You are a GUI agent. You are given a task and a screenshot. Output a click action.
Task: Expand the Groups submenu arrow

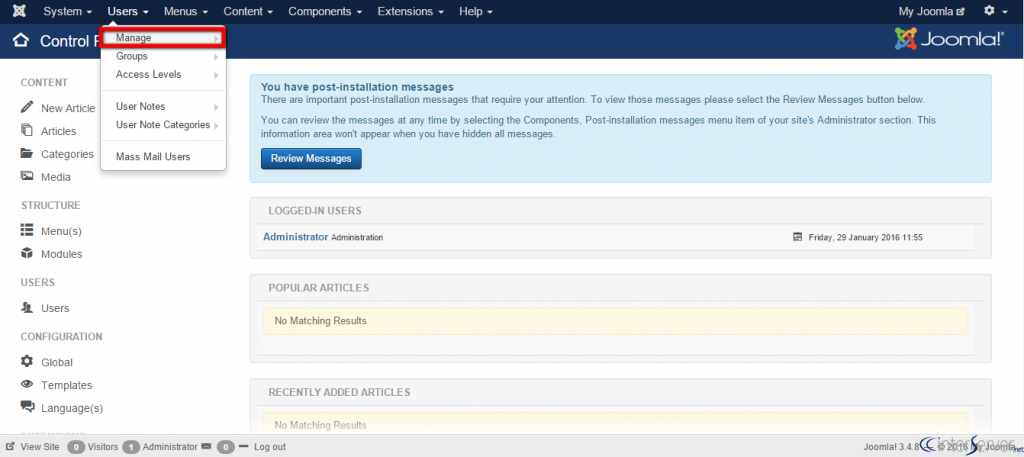tap(216, 57)
